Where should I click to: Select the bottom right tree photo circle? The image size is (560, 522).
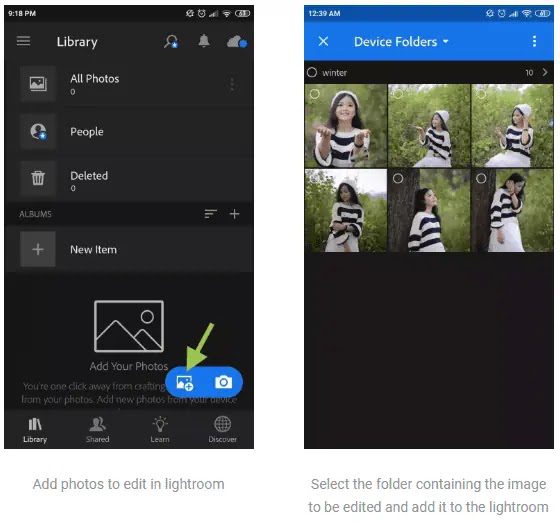(x=481, y=179)
